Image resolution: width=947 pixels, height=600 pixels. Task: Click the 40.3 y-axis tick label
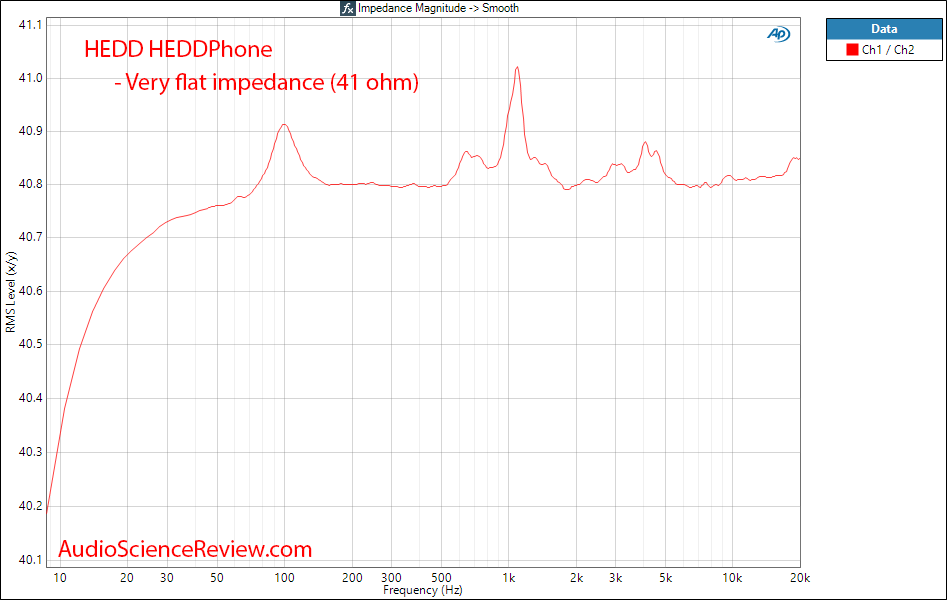click(x=30, y=452)
